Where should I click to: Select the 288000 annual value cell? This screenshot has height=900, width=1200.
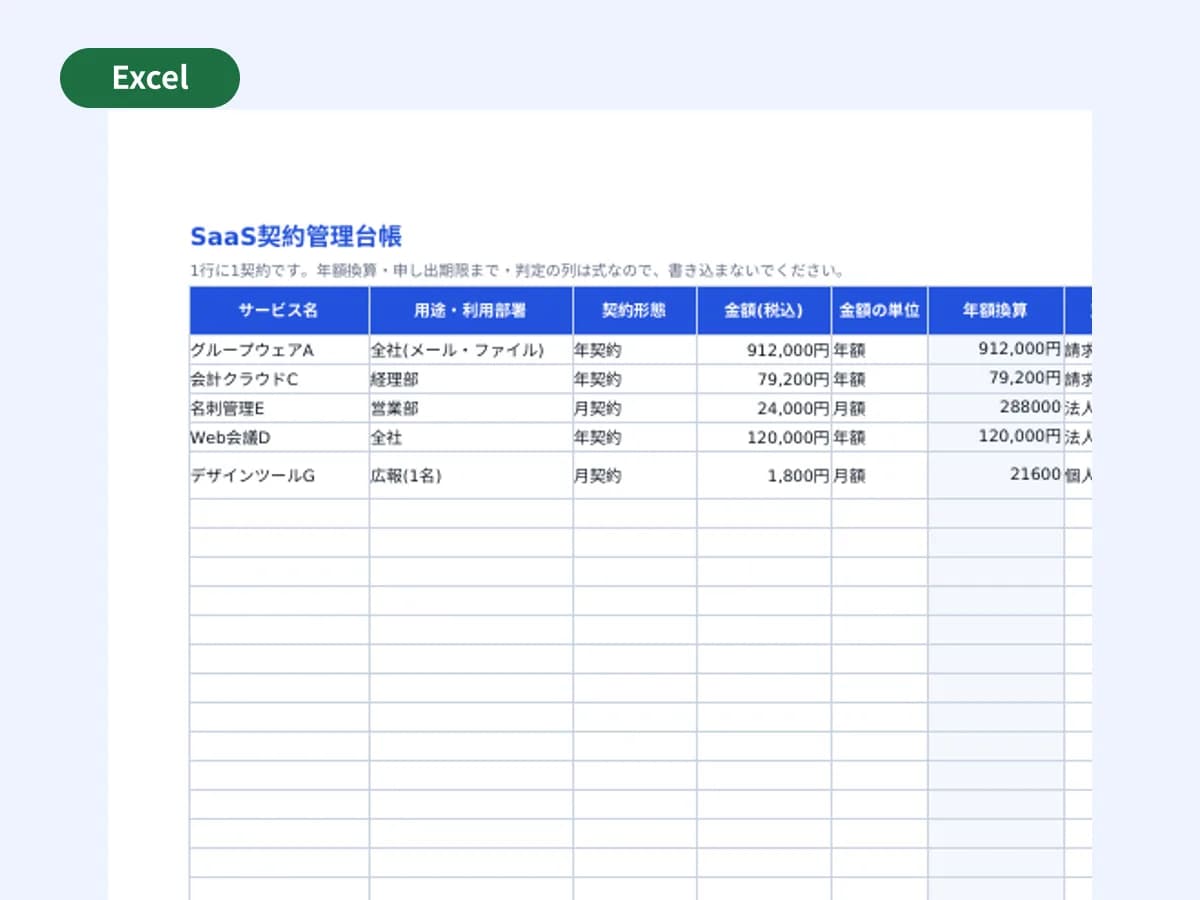[x=996, y=408]
